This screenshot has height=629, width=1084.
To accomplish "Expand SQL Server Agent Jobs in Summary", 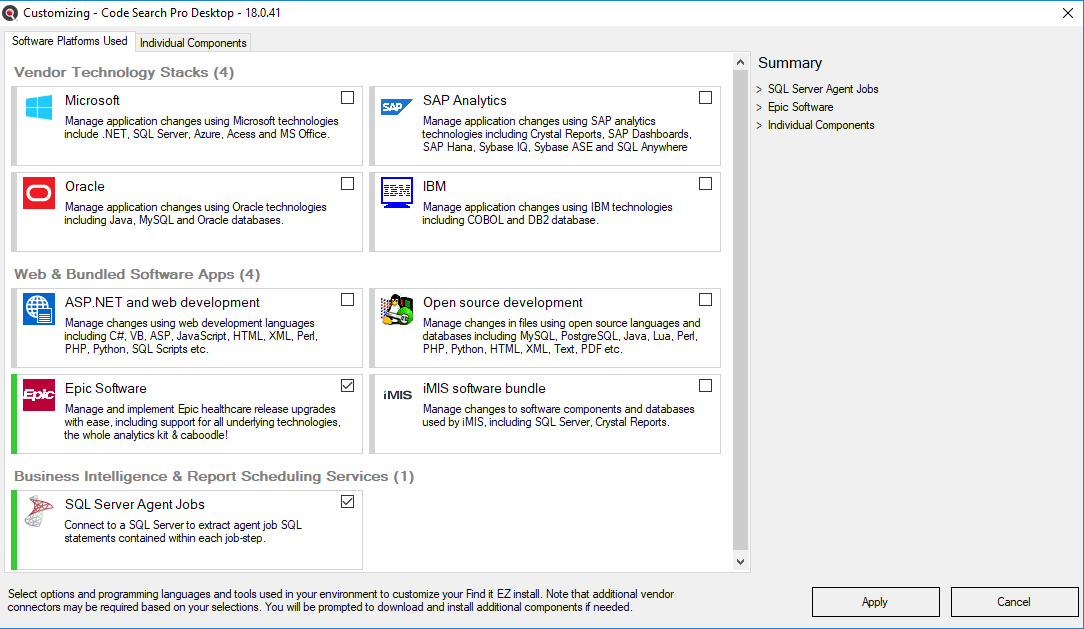I will 759,89.
